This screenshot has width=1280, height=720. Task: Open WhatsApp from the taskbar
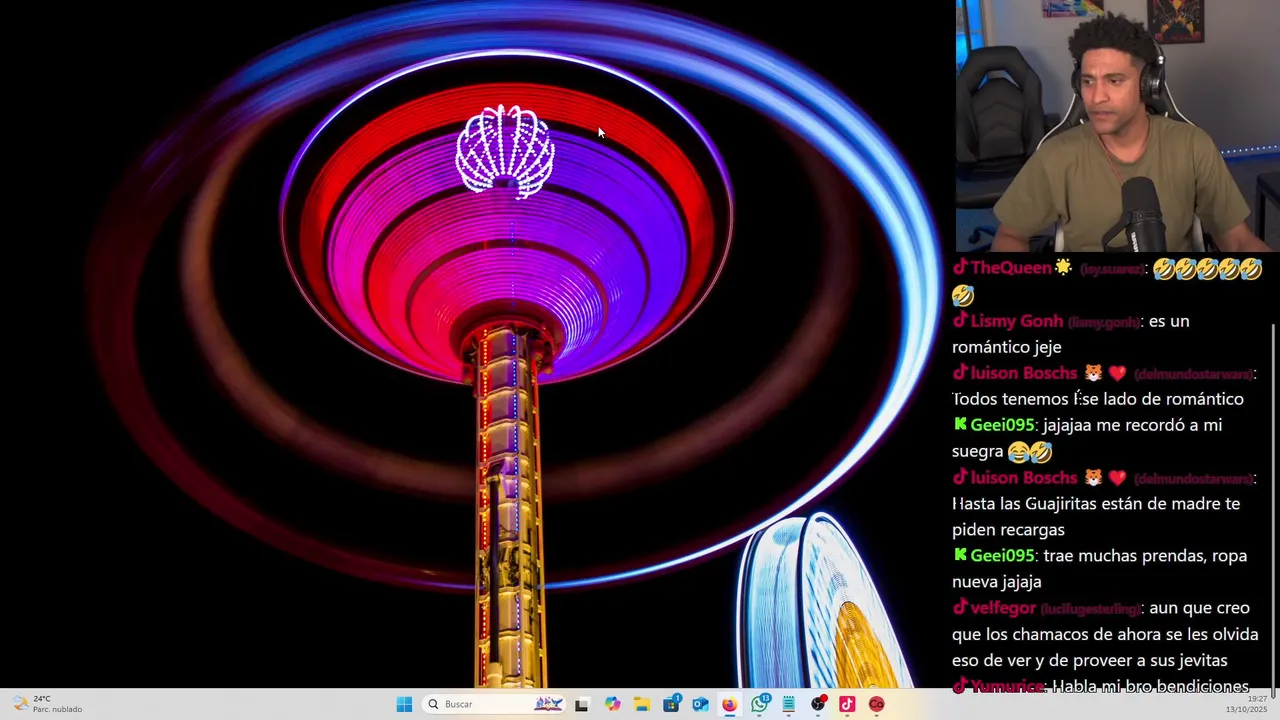click(759, 704)
